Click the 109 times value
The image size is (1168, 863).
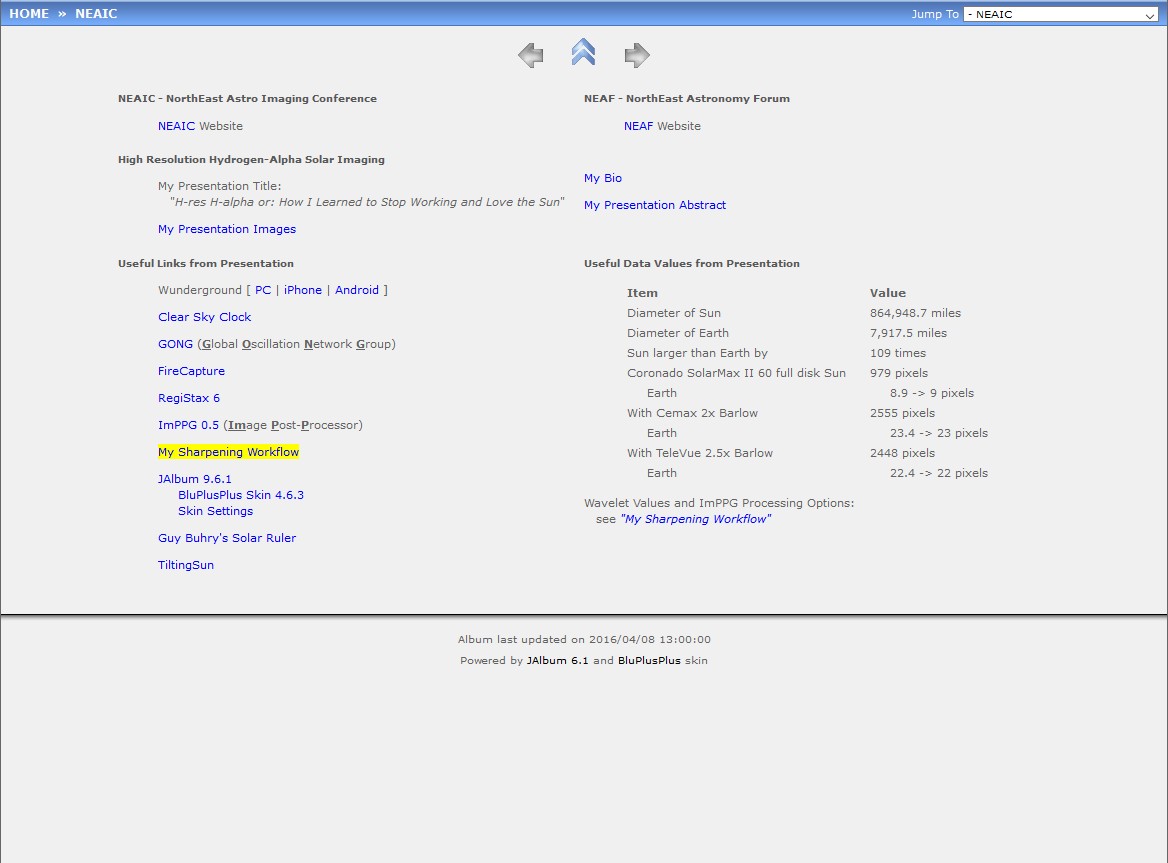click(x=898, y=353)
